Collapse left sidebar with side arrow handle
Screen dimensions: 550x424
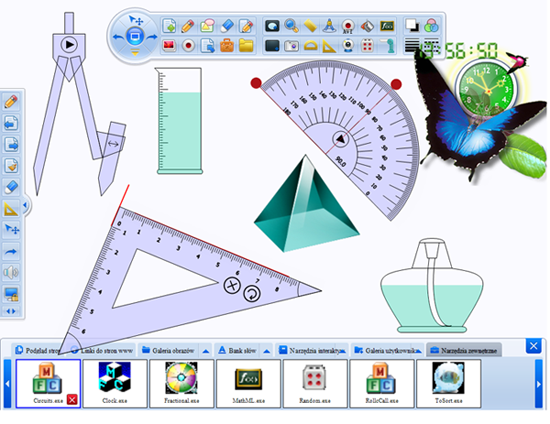pyautogui.click(x=25, y=205)
